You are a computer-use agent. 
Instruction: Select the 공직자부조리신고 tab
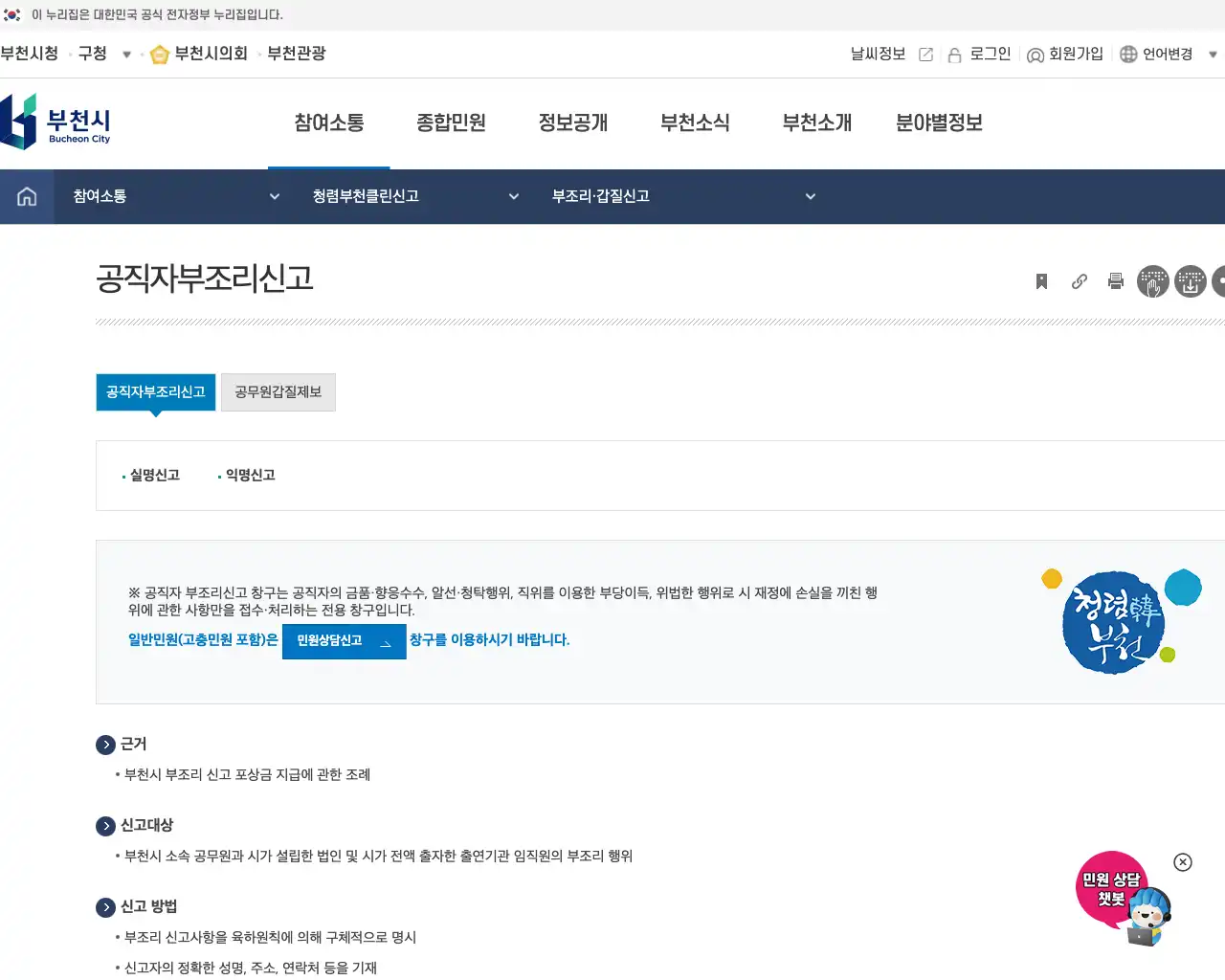click(x=156, y=392)
